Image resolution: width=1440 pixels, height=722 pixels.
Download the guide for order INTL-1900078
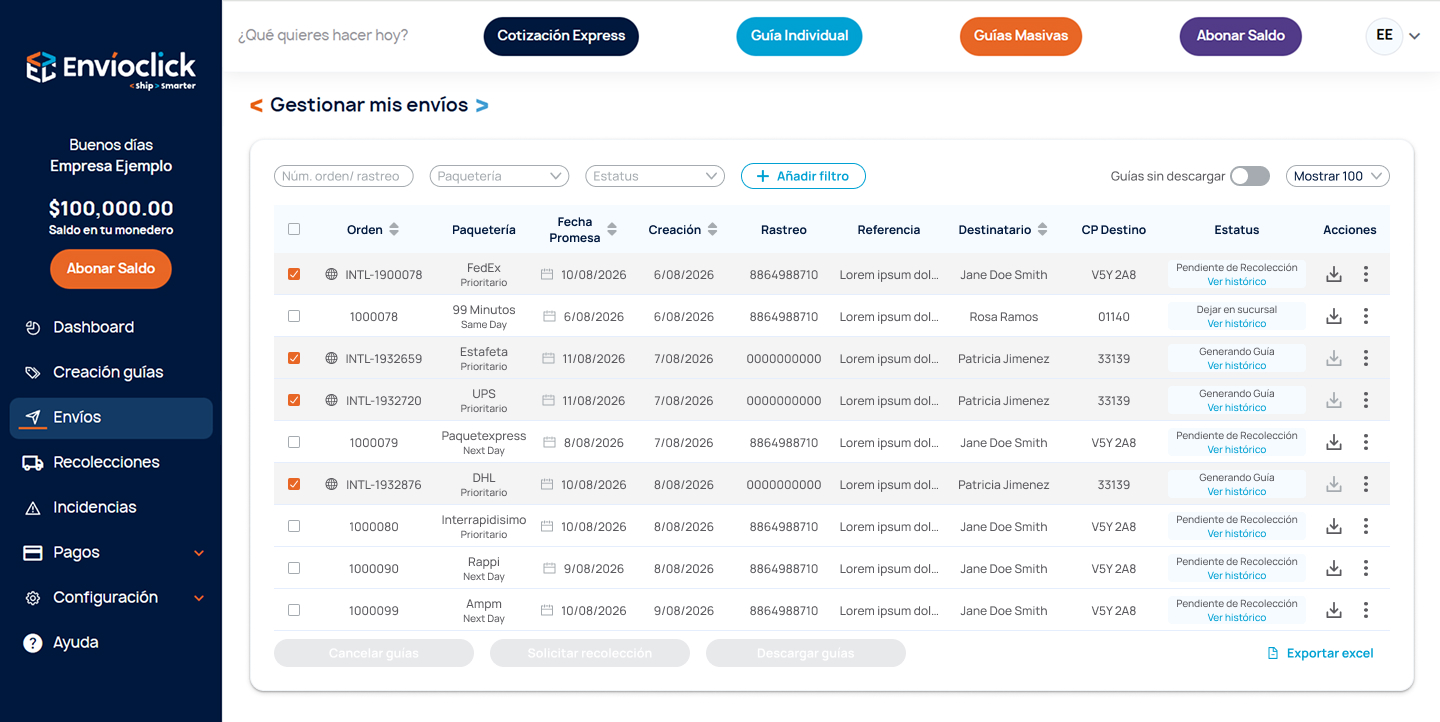(x=1333, y=274)
